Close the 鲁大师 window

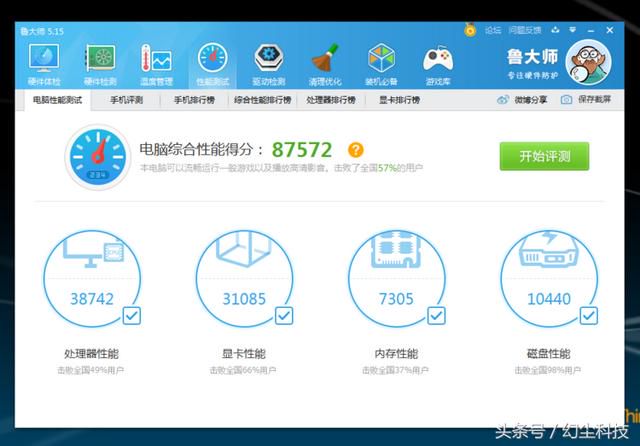[x=610, y=30]
